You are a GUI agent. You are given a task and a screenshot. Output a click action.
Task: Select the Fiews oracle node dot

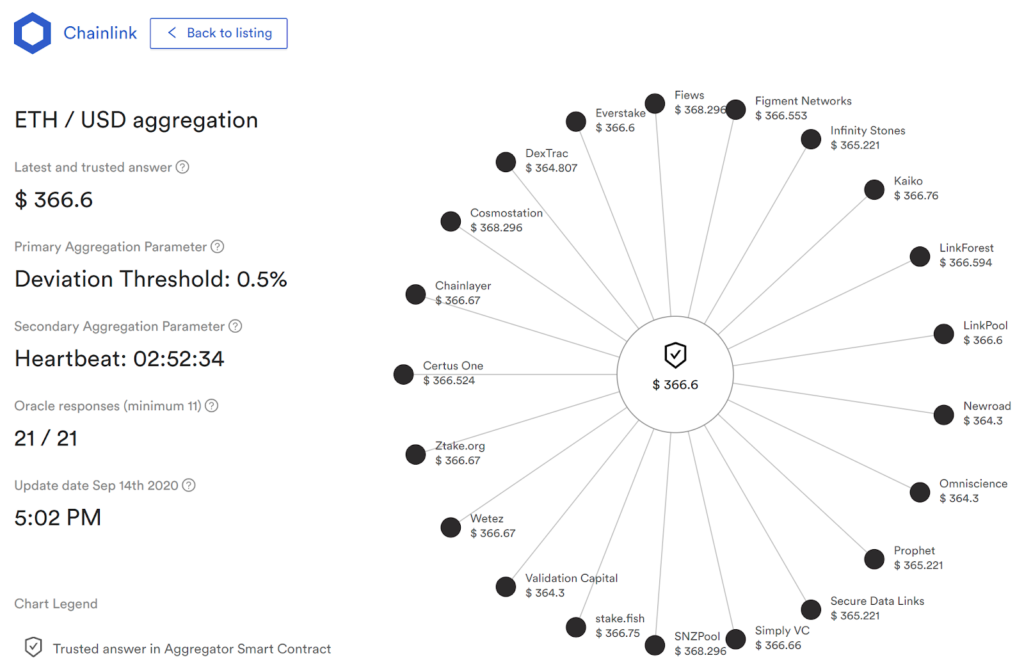tap(655, 103)
